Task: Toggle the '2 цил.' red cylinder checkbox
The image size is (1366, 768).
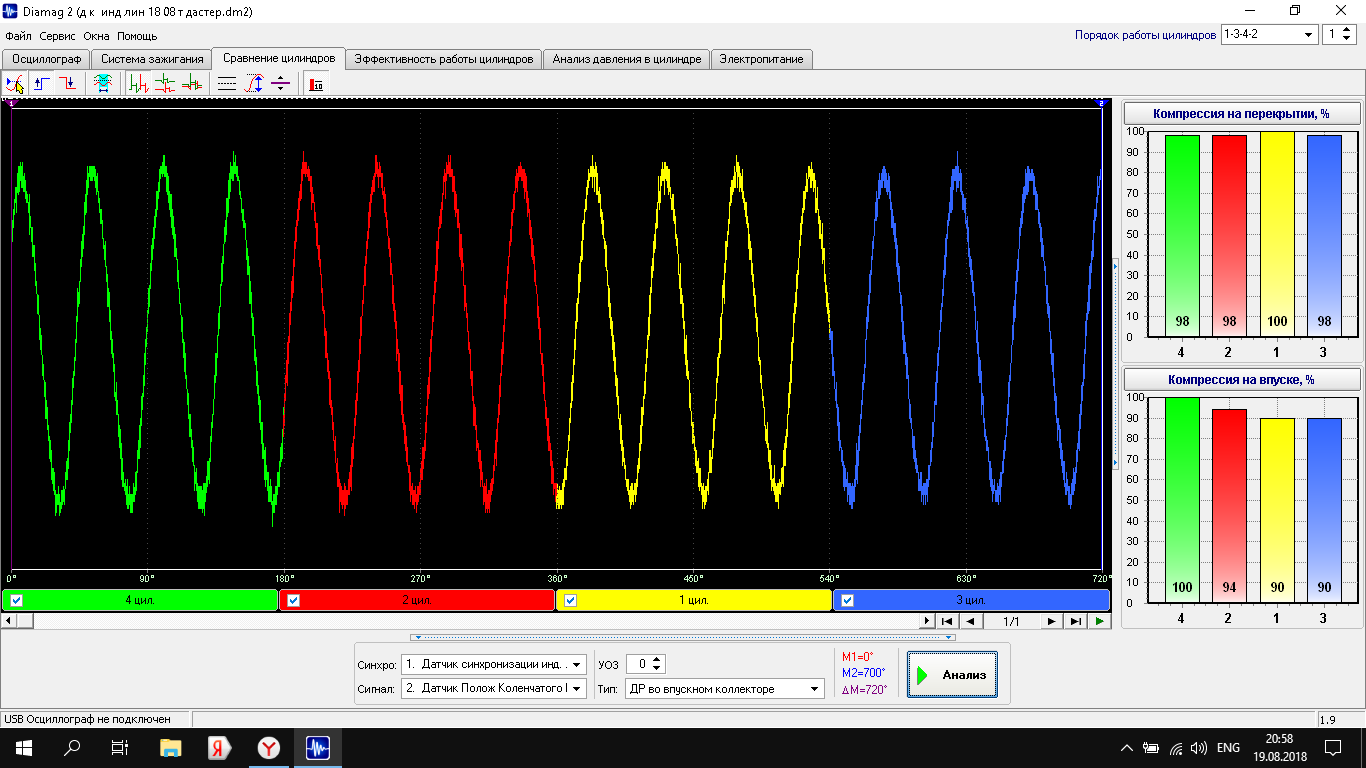Action: coord(293,600)
